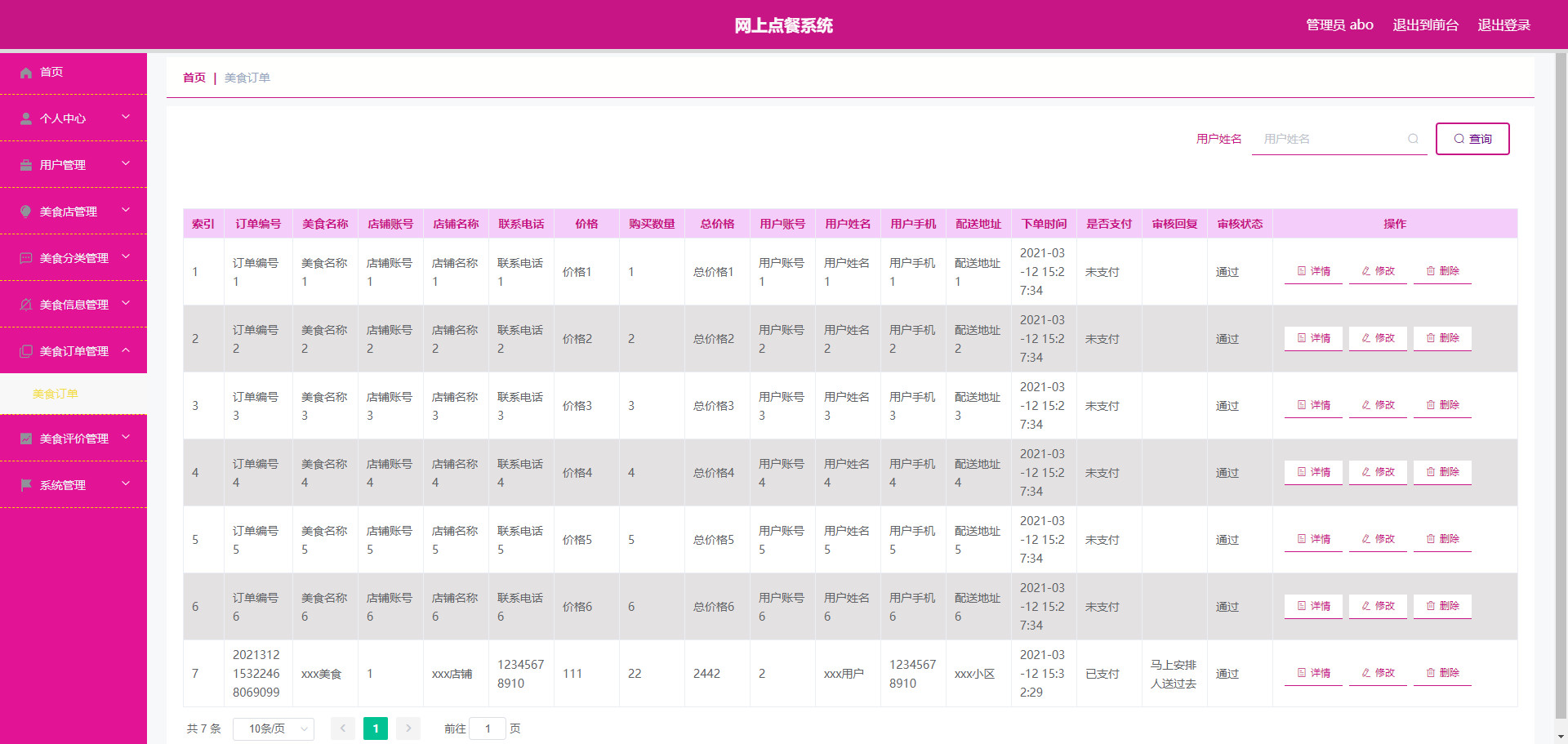Image resolution: width=1568 pixels, height=744 pixels.
Task: Open the 系统管理 menu label
Action: point(63,486)
